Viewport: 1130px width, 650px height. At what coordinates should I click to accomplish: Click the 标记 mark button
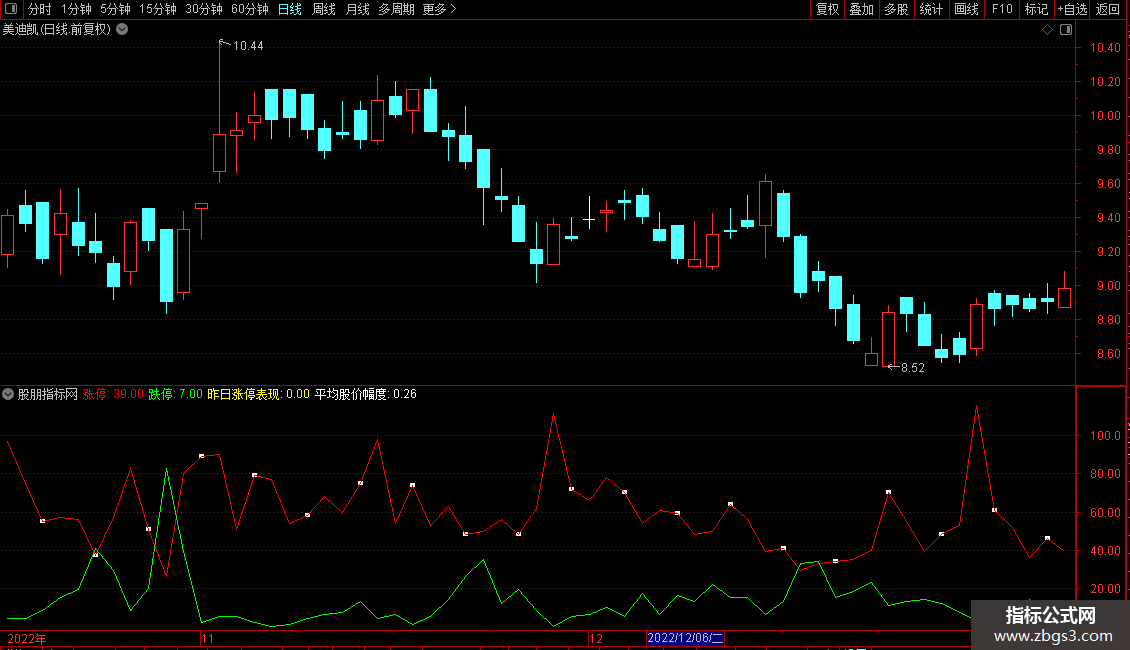[x=1036, y=9]
